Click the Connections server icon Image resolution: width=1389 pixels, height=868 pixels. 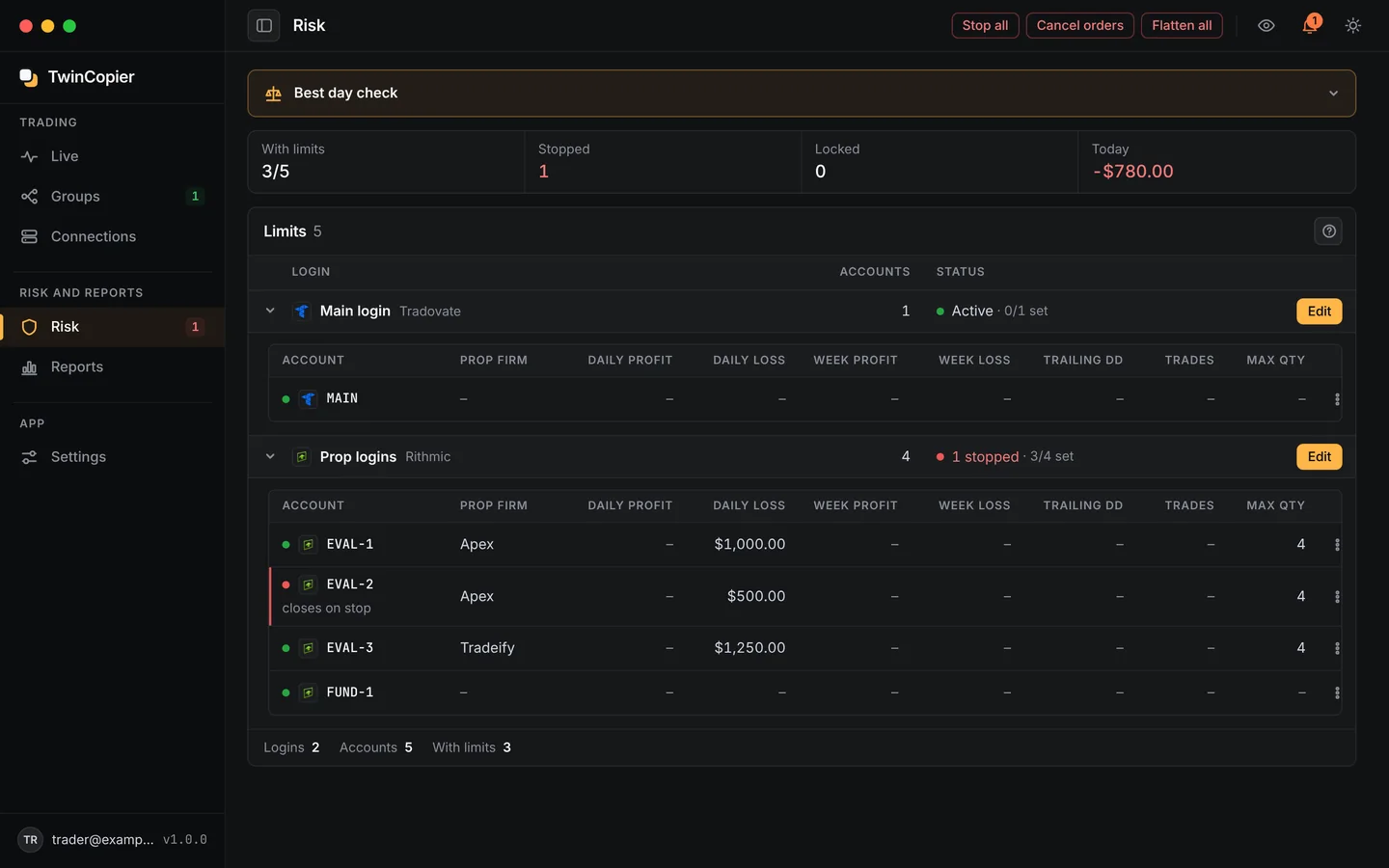(x=30, y=236)
